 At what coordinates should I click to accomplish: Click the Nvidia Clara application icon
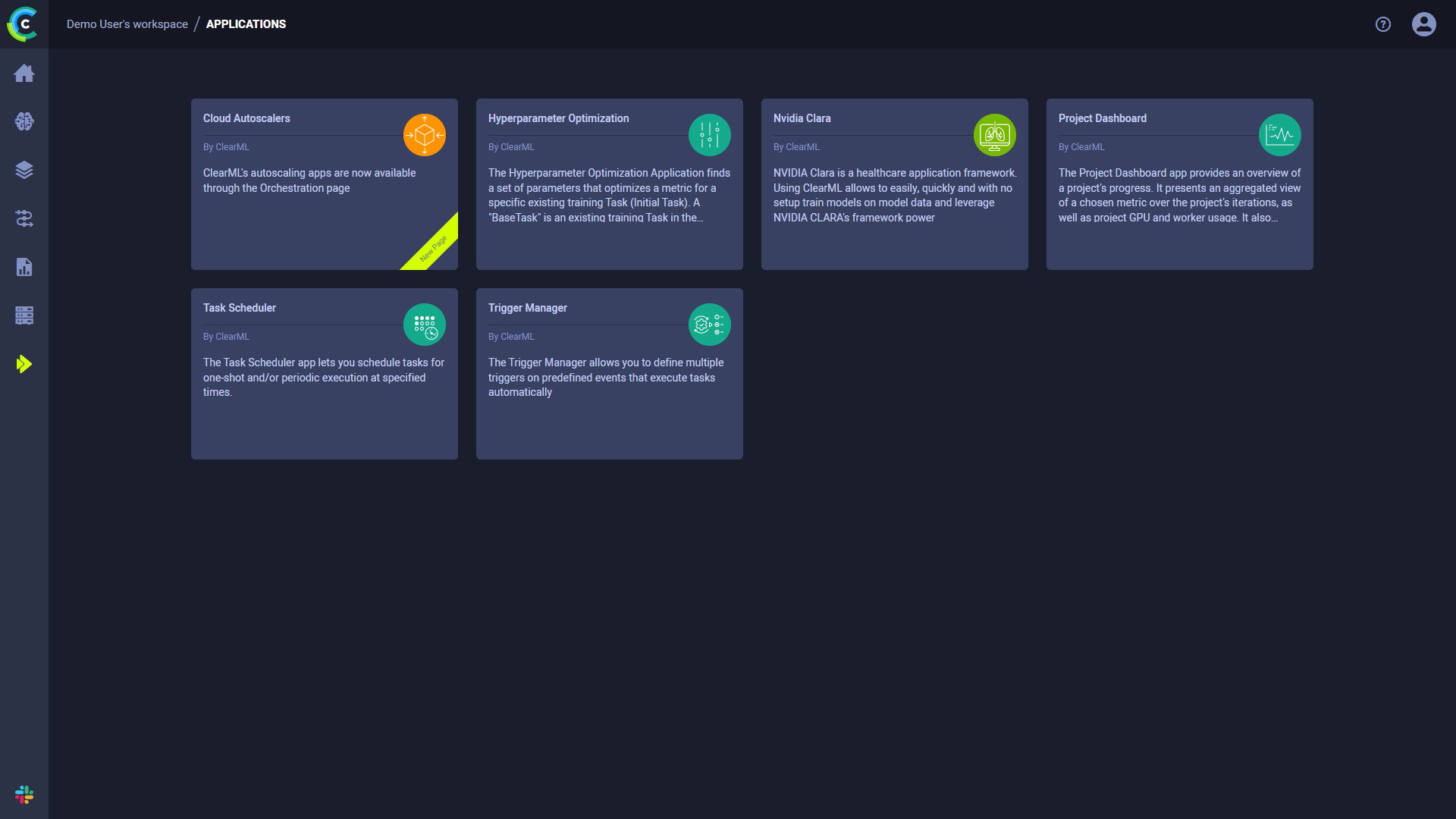(994, 135)
